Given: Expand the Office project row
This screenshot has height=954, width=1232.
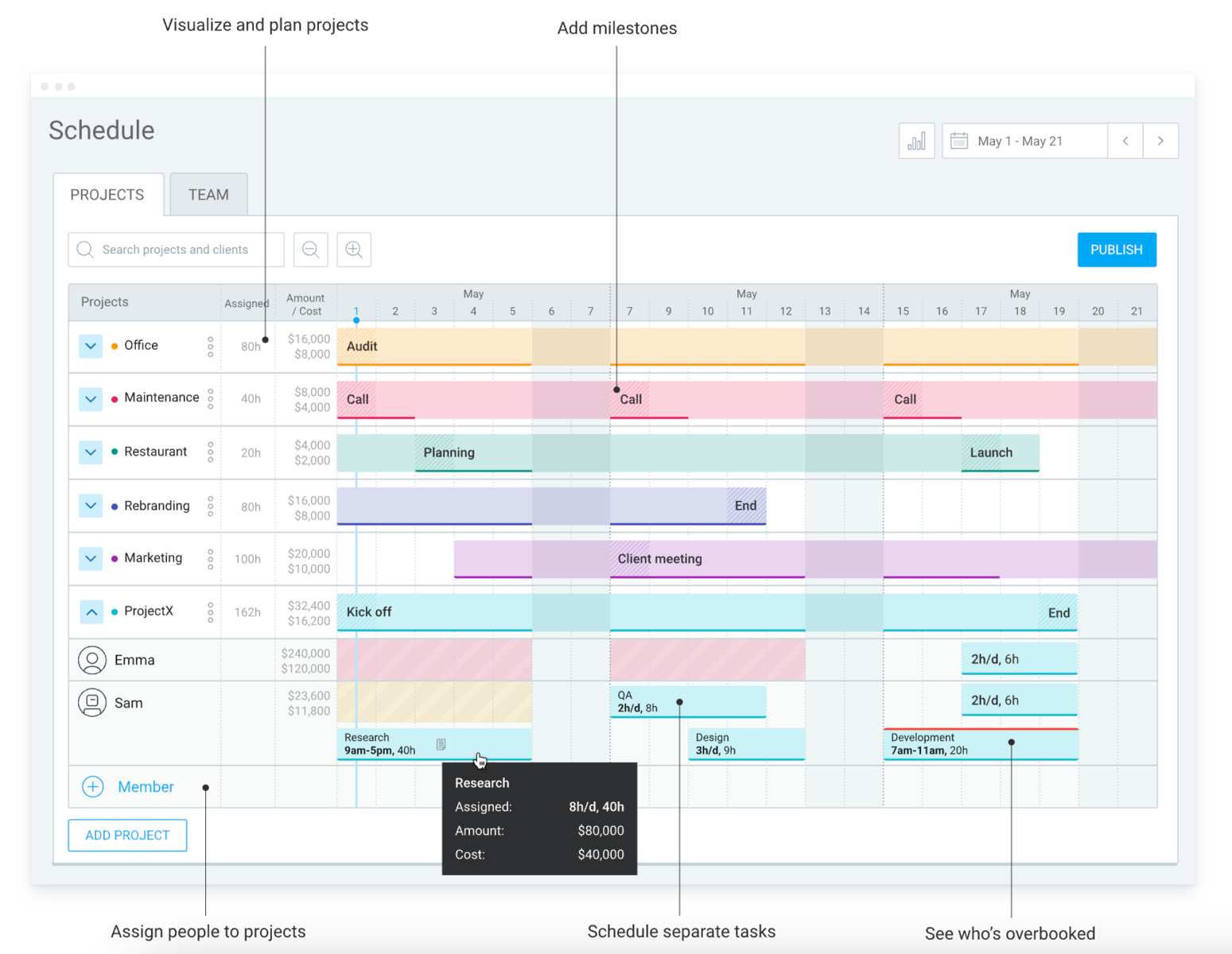Looking at the screenshot, I should click(91, 346).
